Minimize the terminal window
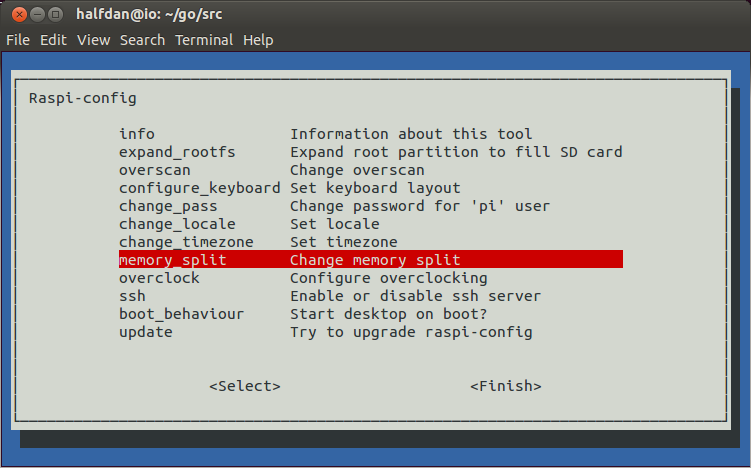Screen dimensions: 751x468 point(37,14)
